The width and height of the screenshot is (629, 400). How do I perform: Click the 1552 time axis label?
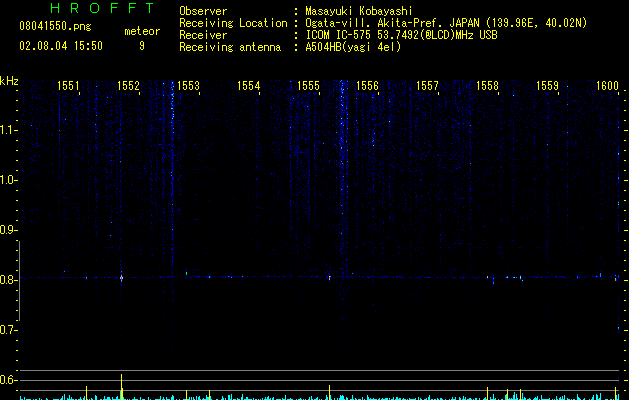coord(128,86)
